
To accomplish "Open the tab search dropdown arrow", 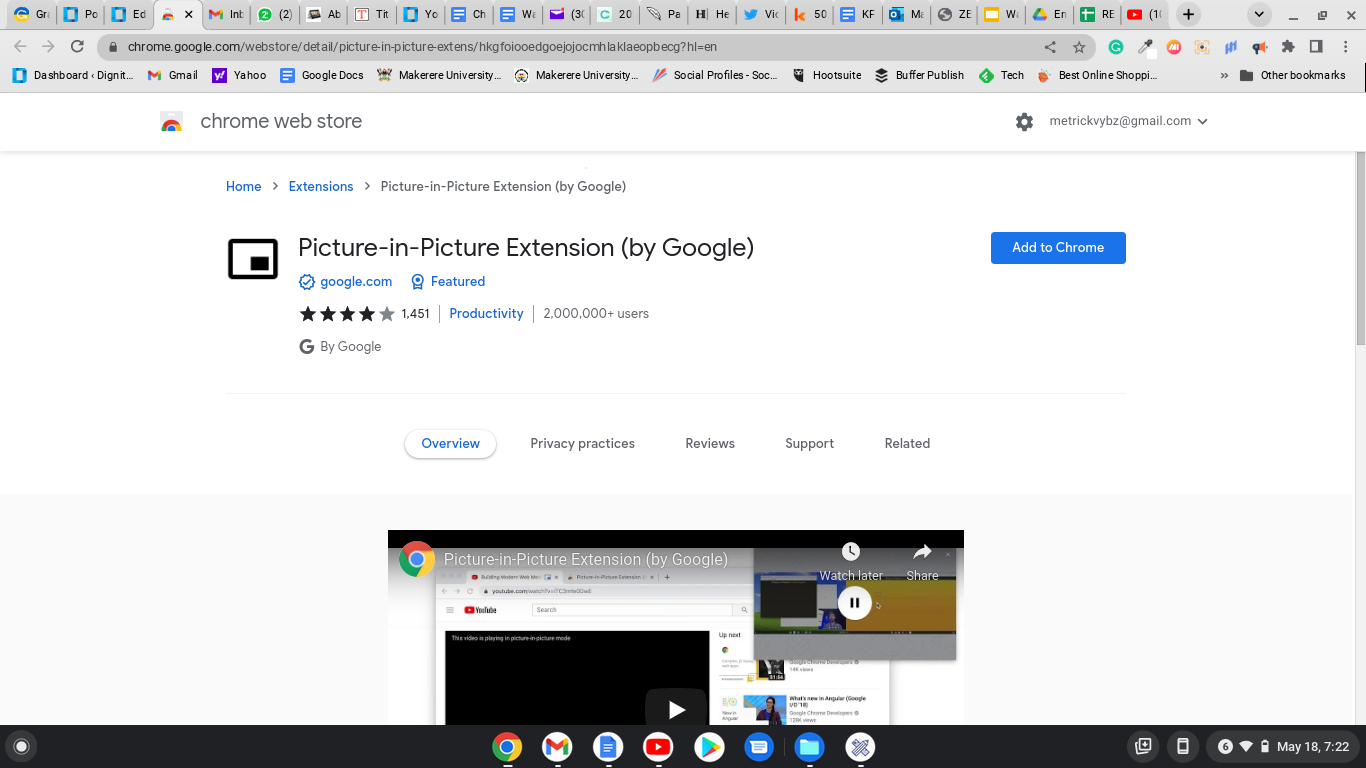I will tap(1259, 15).
